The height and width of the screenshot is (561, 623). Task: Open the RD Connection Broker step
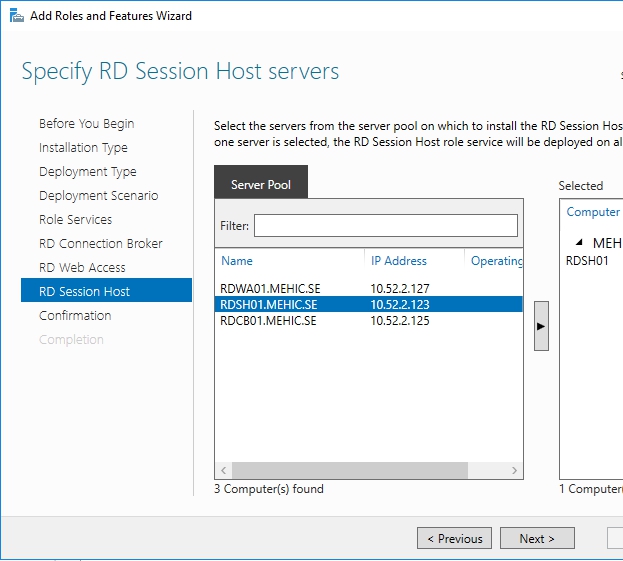[x=100, y=244]
